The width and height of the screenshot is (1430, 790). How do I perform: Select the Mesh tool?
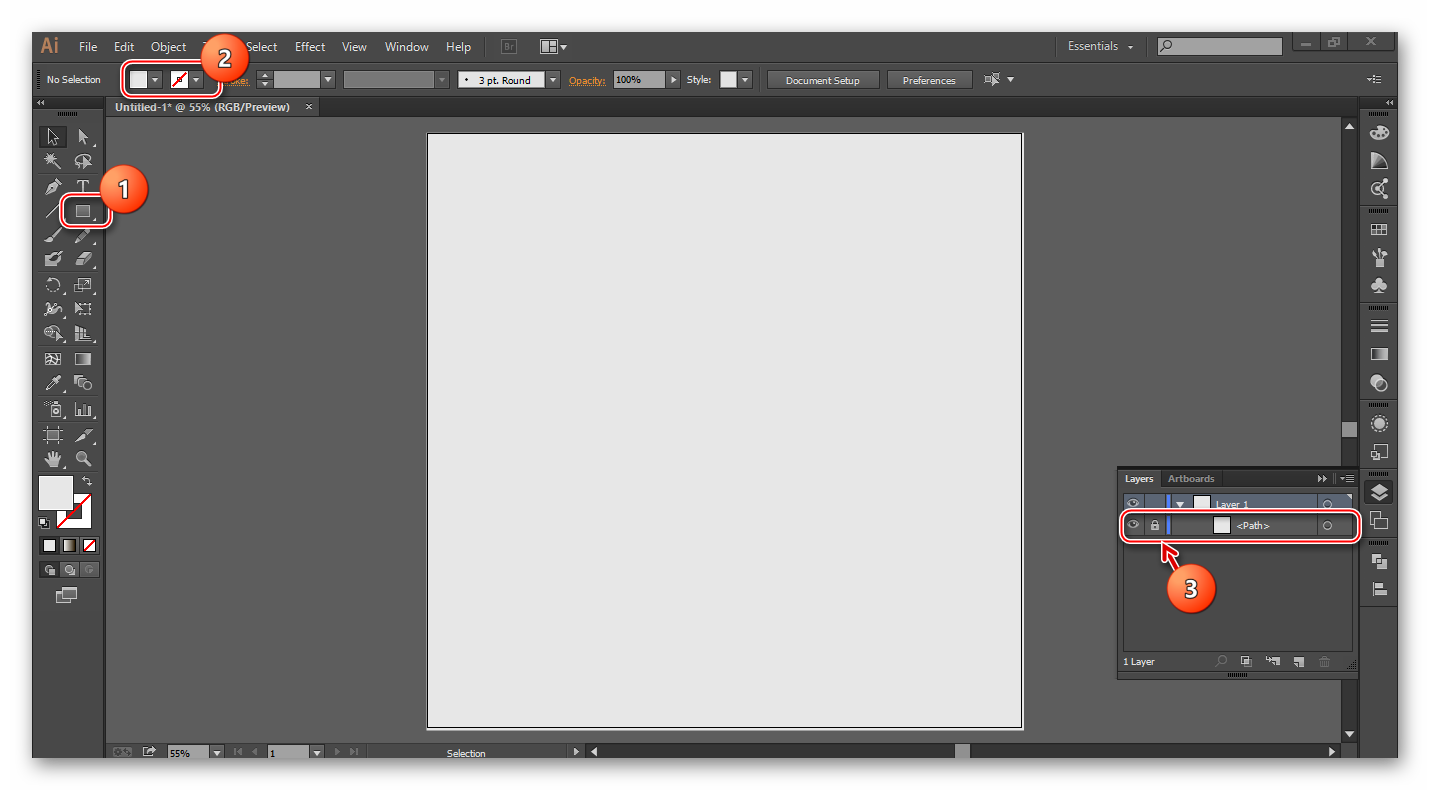coord(53,359)
